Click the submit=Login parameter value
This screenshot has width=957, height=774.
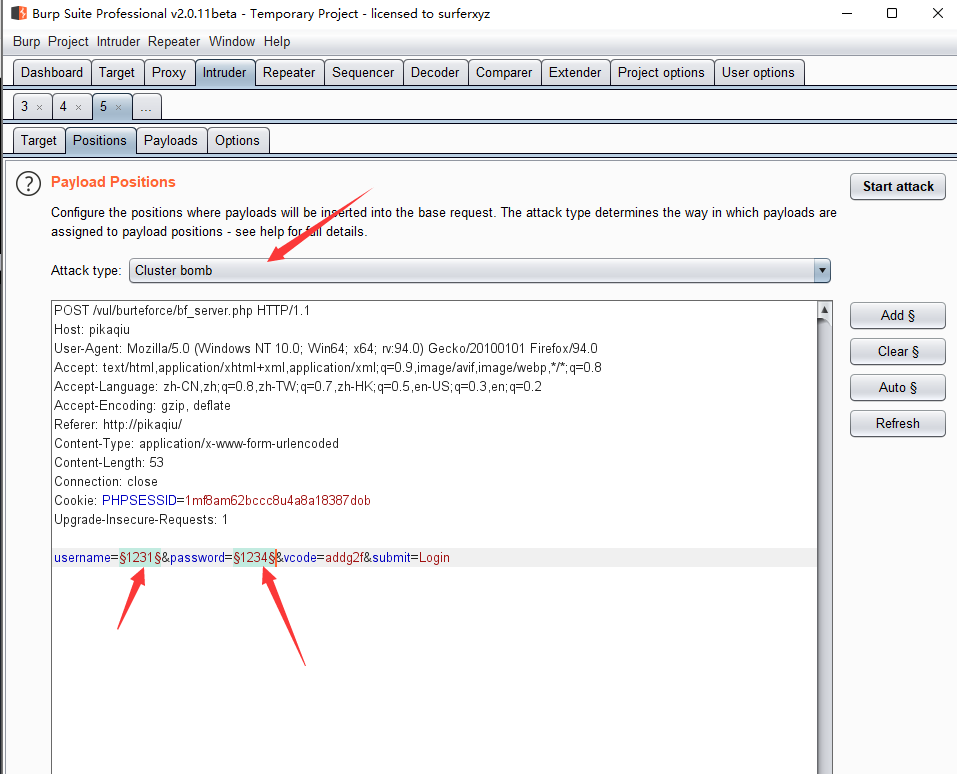coord(434,557)
